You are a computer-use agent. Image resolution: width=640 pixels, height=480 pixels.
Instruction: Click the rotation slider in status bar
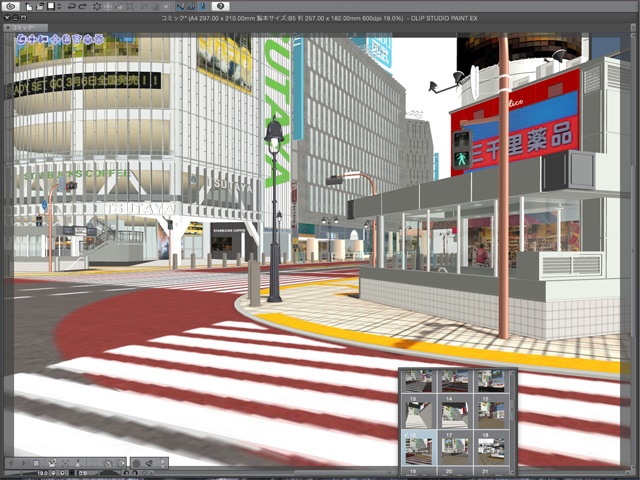110,473
